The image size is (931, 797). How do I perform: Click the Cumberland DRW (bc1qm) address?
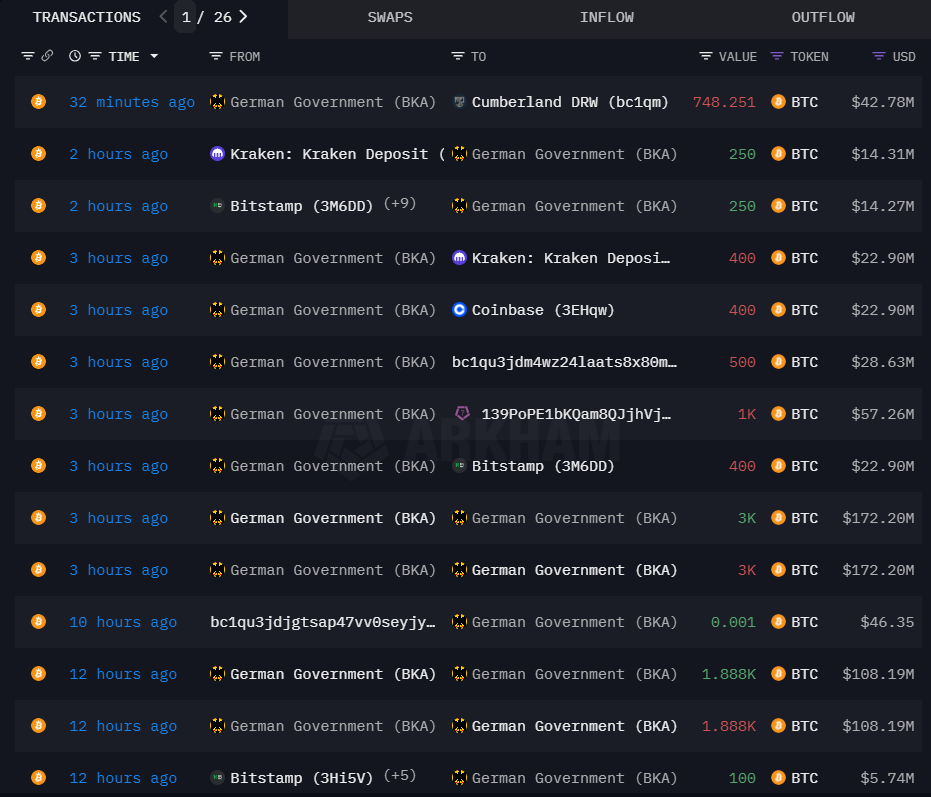click(x=570, y=102)
